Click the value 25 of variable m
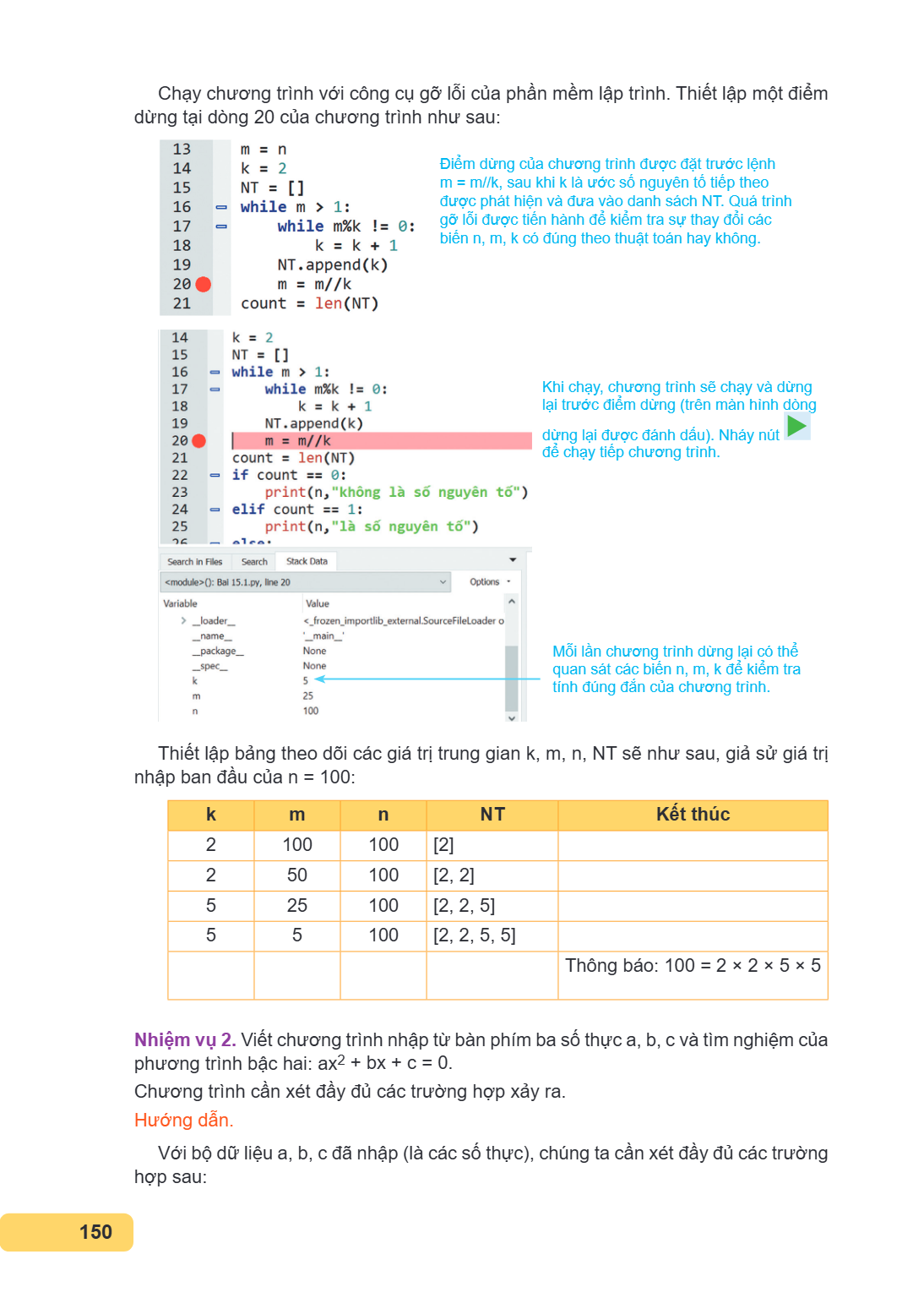 coord(308,696)
